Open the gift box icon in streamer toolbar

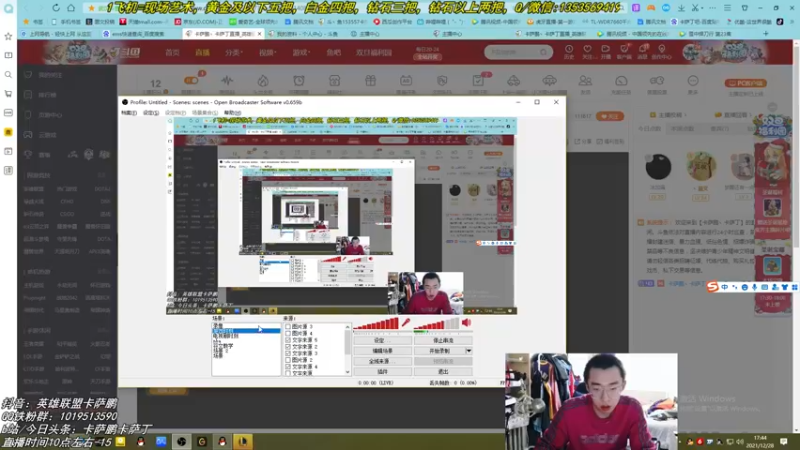(370, 82)
